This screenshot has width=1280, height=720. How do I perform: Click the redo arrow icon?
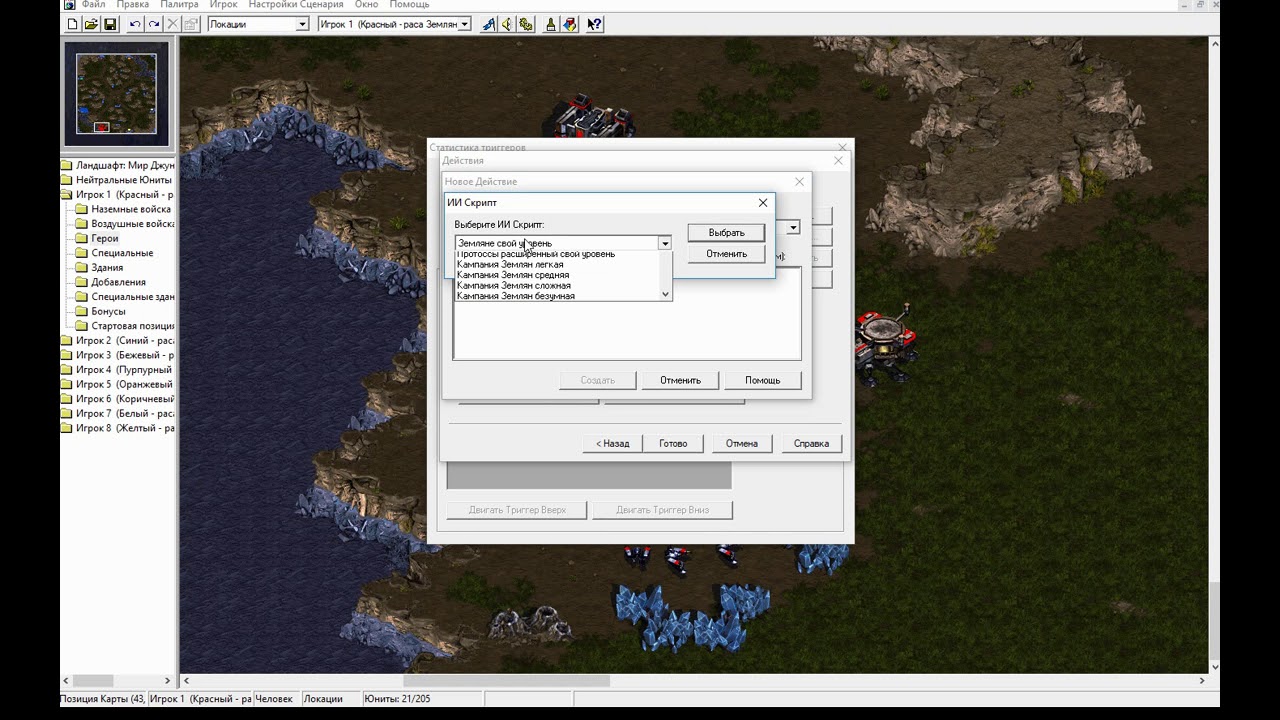click(154, 24)
